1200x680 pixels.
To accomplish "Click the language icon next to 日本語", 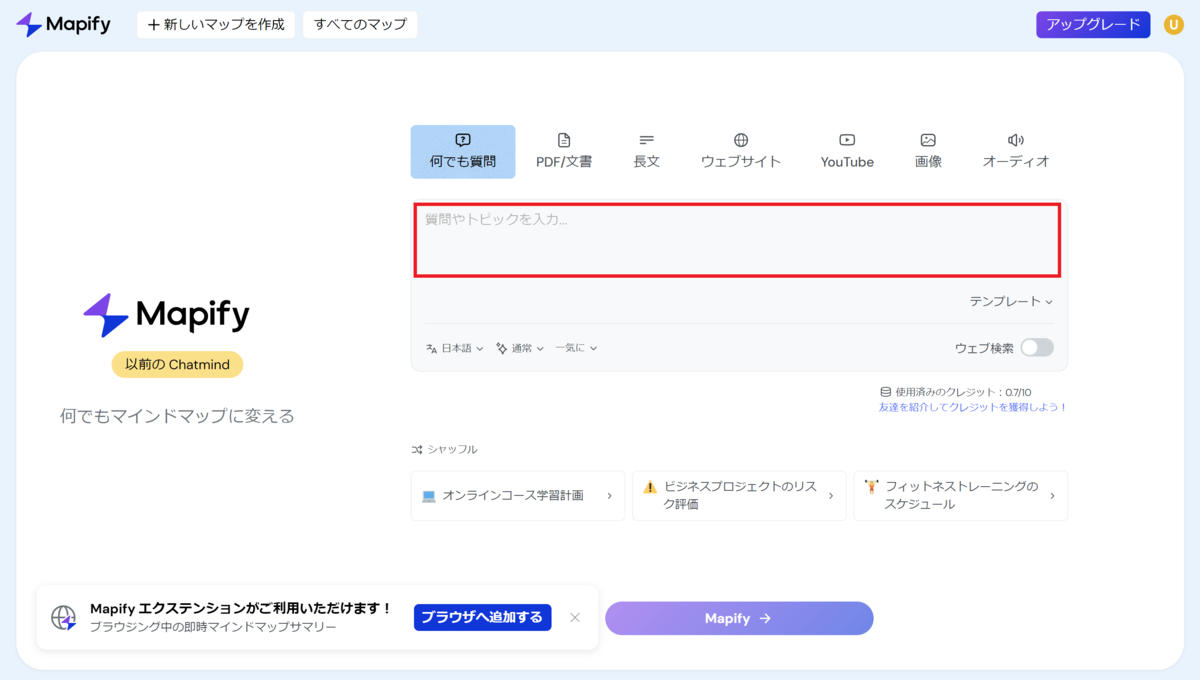I will click(x=432, y=347).
